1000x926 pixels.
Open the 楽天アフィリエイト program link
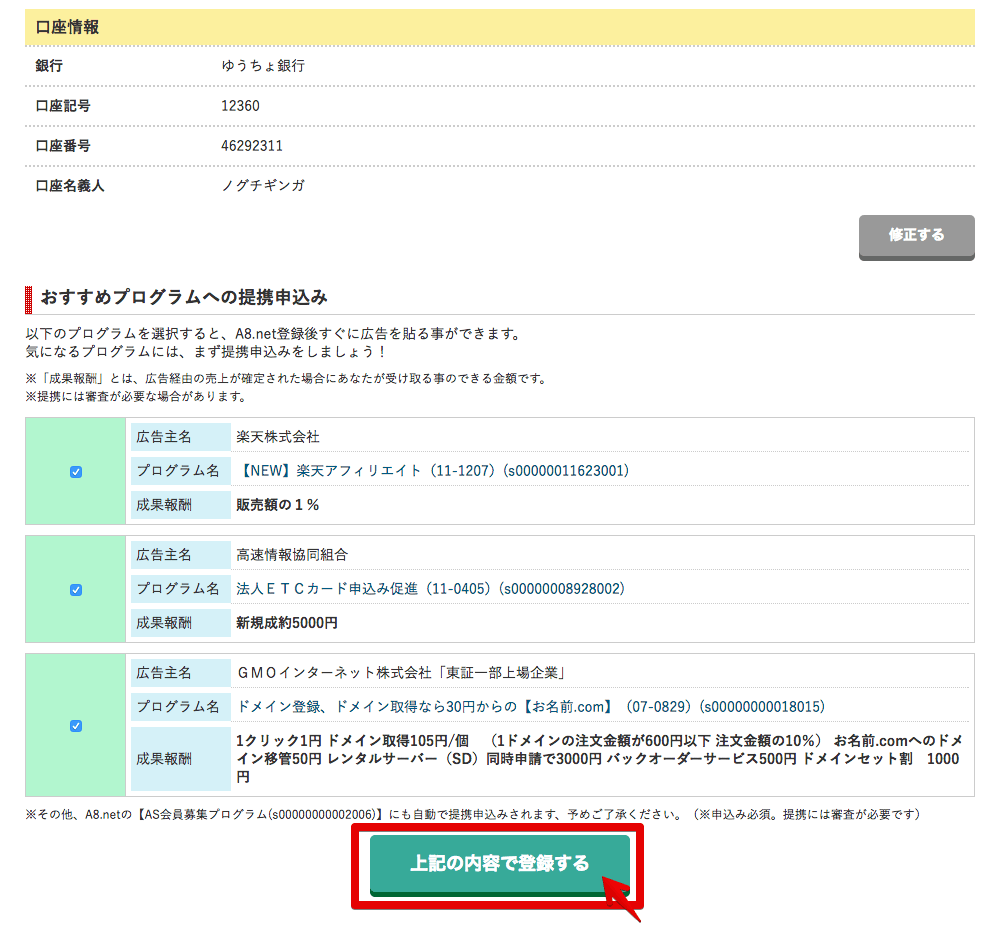click(432, 471)
